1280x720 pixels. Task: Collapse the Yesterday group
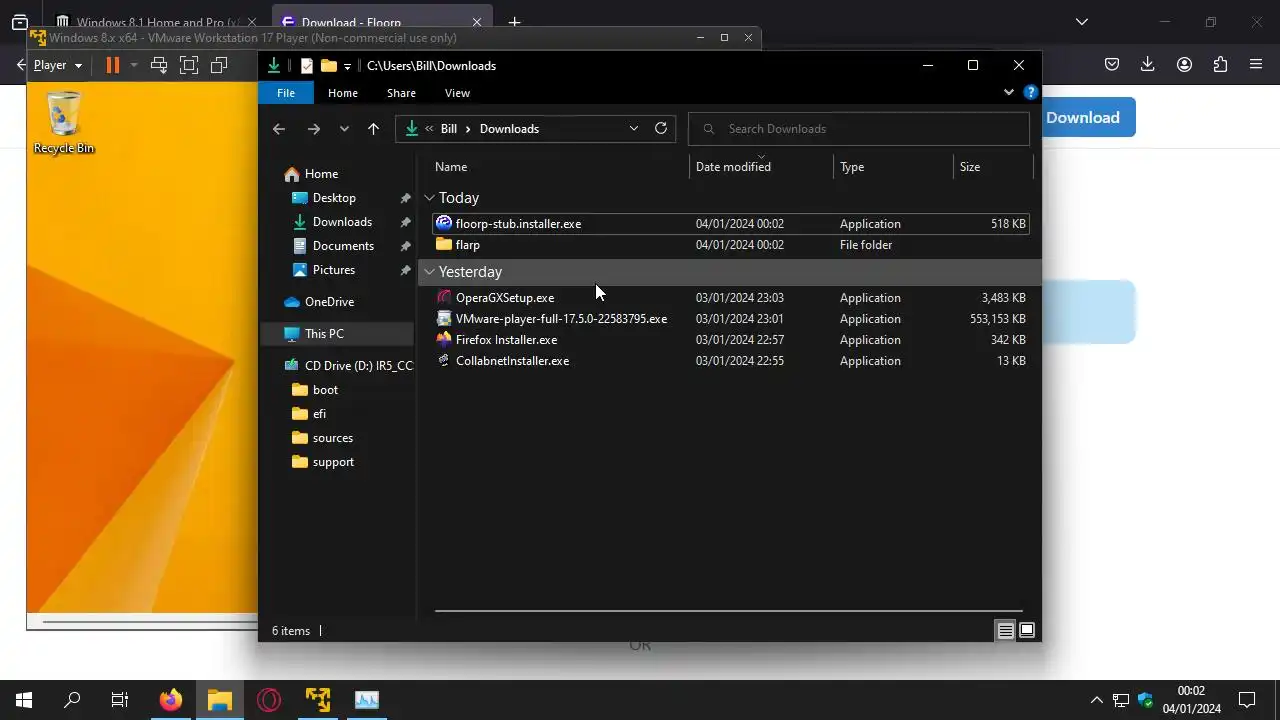429,272
